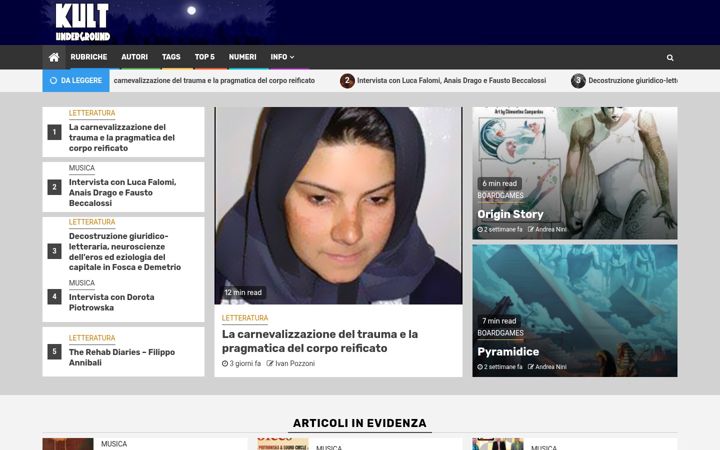Click the 7 min read badge

pyautogui.click(x=499, y=321)
